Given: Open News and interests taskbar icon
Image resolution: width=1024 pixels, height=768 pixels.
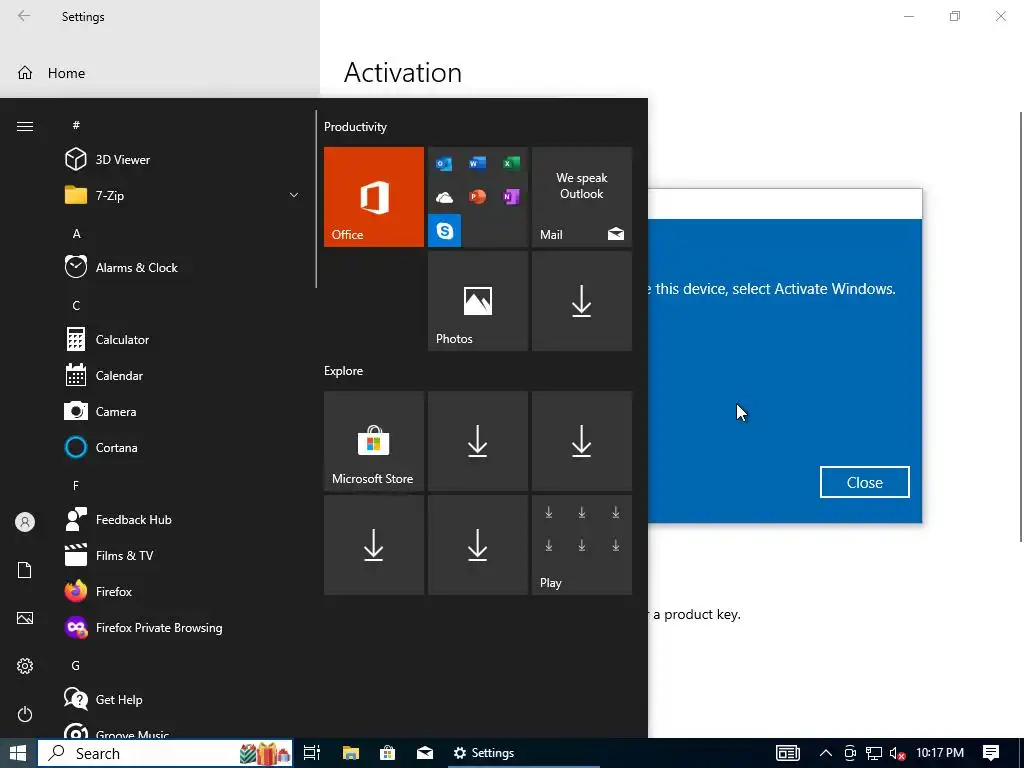Looking at the screenshot, I should [x=788, y=753].
